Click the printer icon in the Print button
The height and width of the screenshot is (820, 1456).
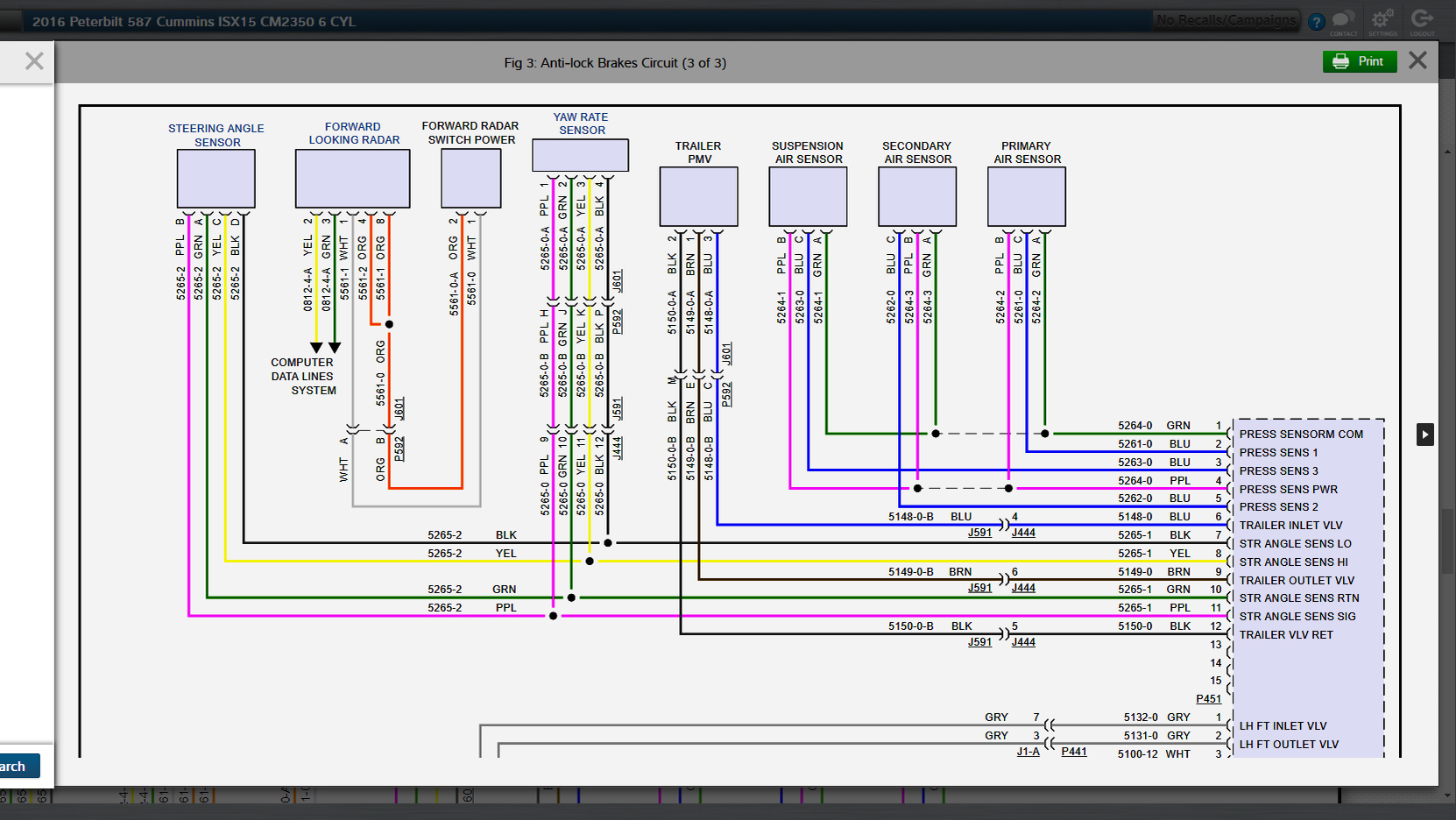[x=1339, y=61]
